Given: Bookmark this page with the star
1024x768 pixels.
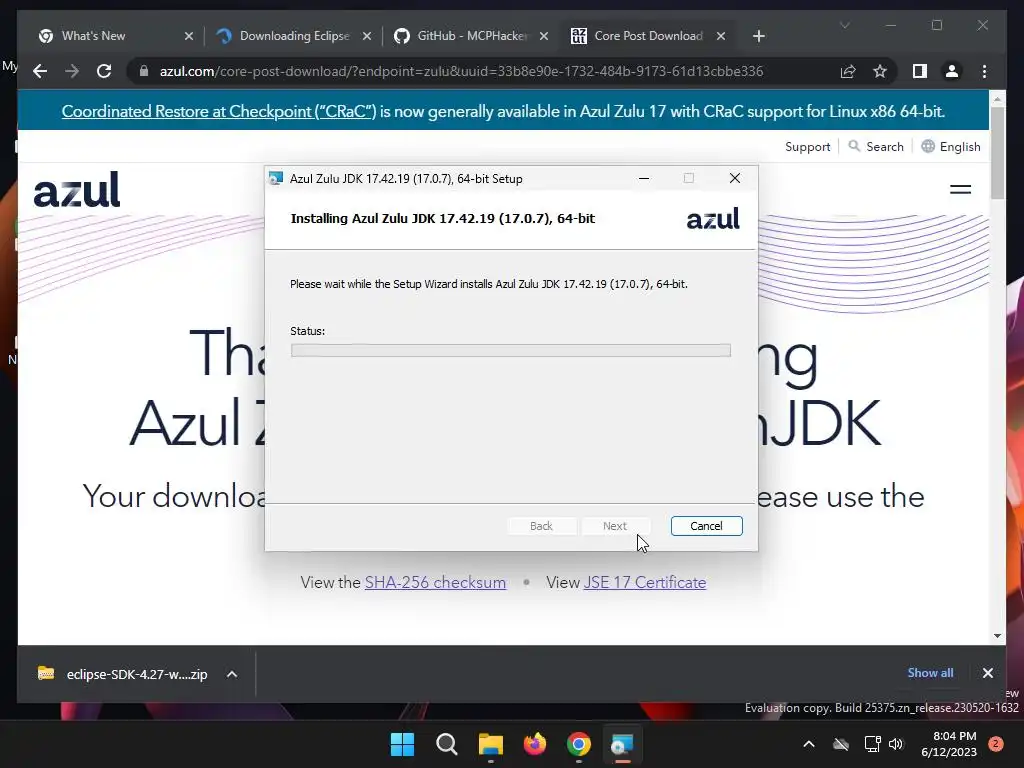Looking at the screenshot, I should point(880,71).
